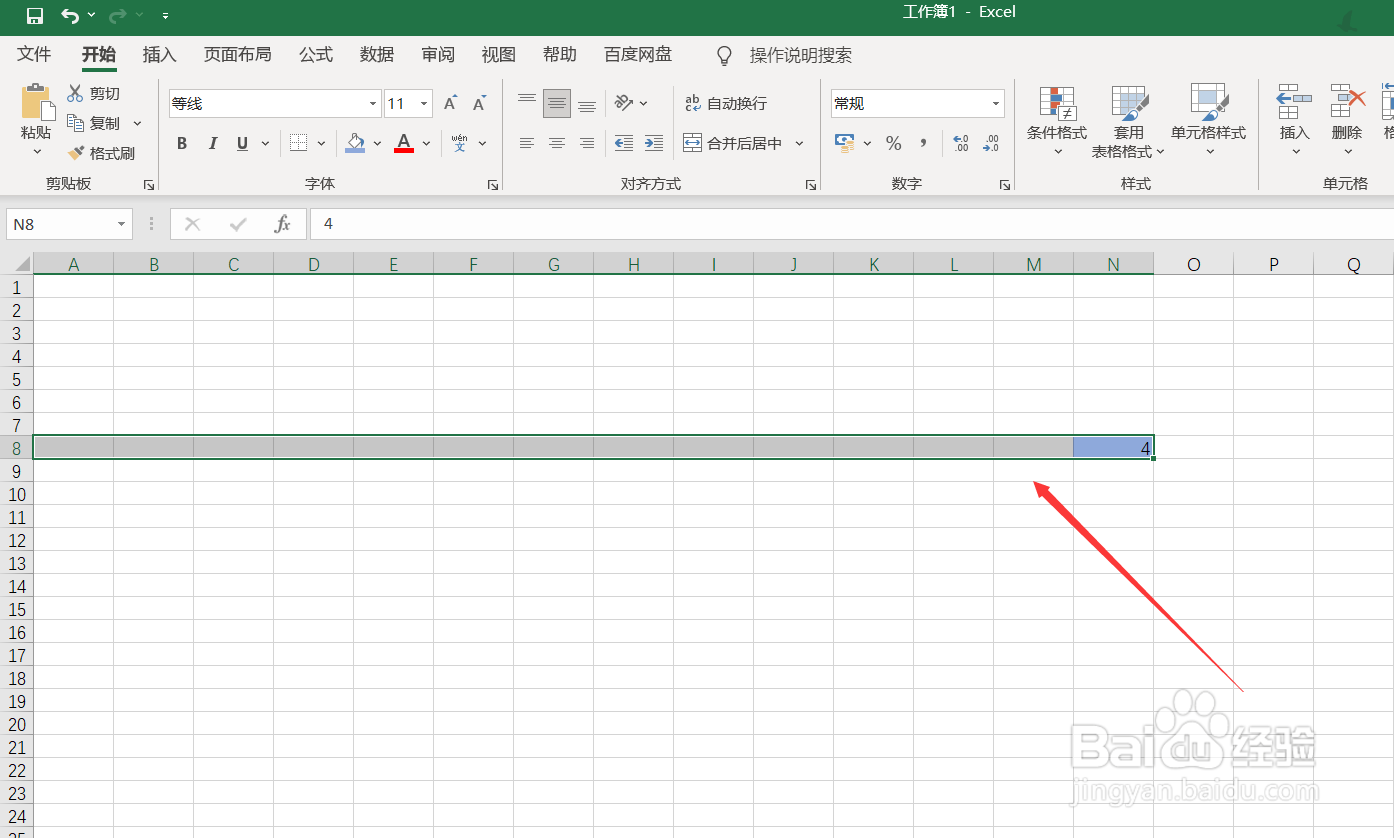
Task: Open the Font dialog launcher
Action: tap(492, 185)
